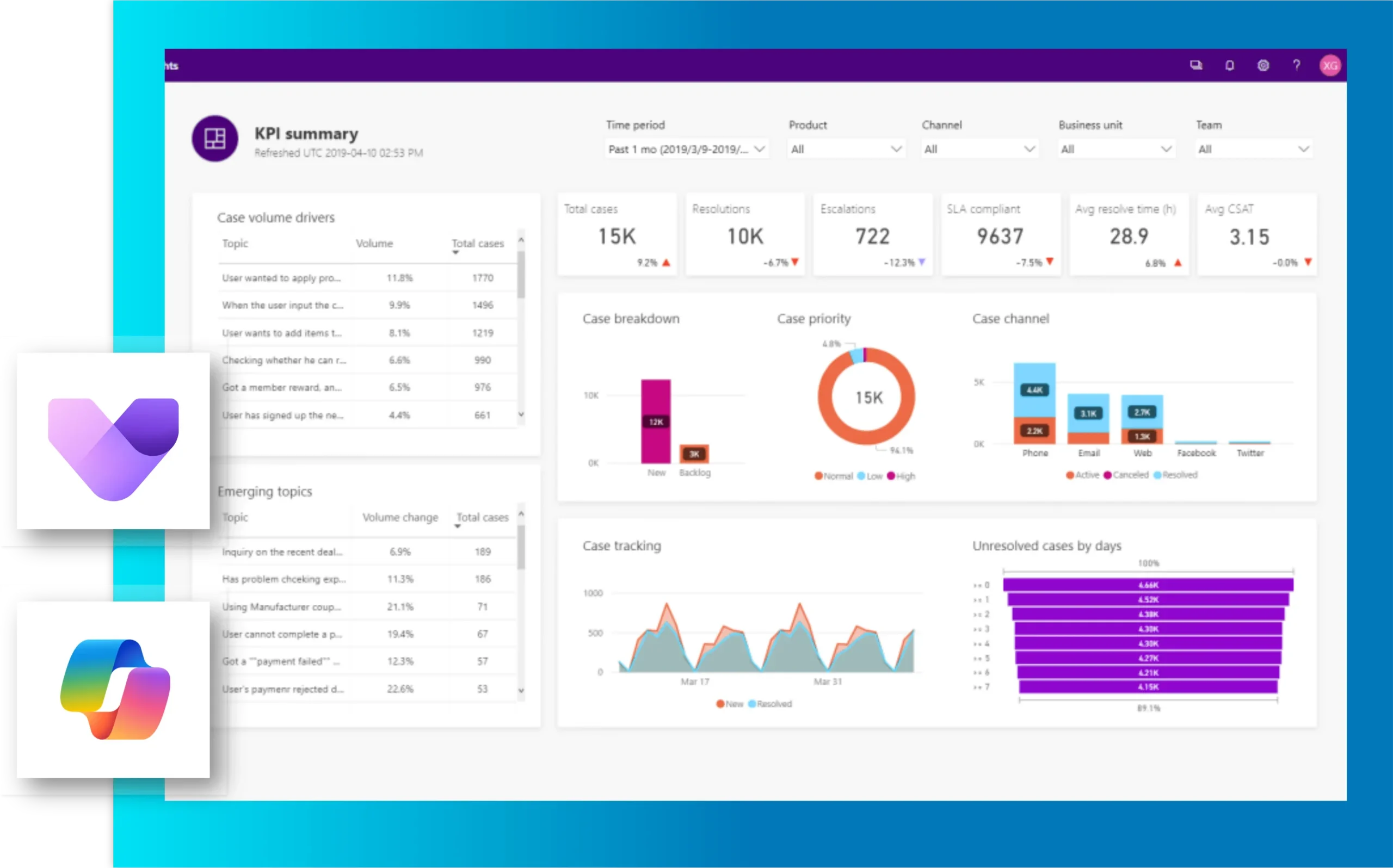This screenshot has width=1393, height=868.
Task: Click the purple KPI summary dashboard icon
Action: point(215,138)
